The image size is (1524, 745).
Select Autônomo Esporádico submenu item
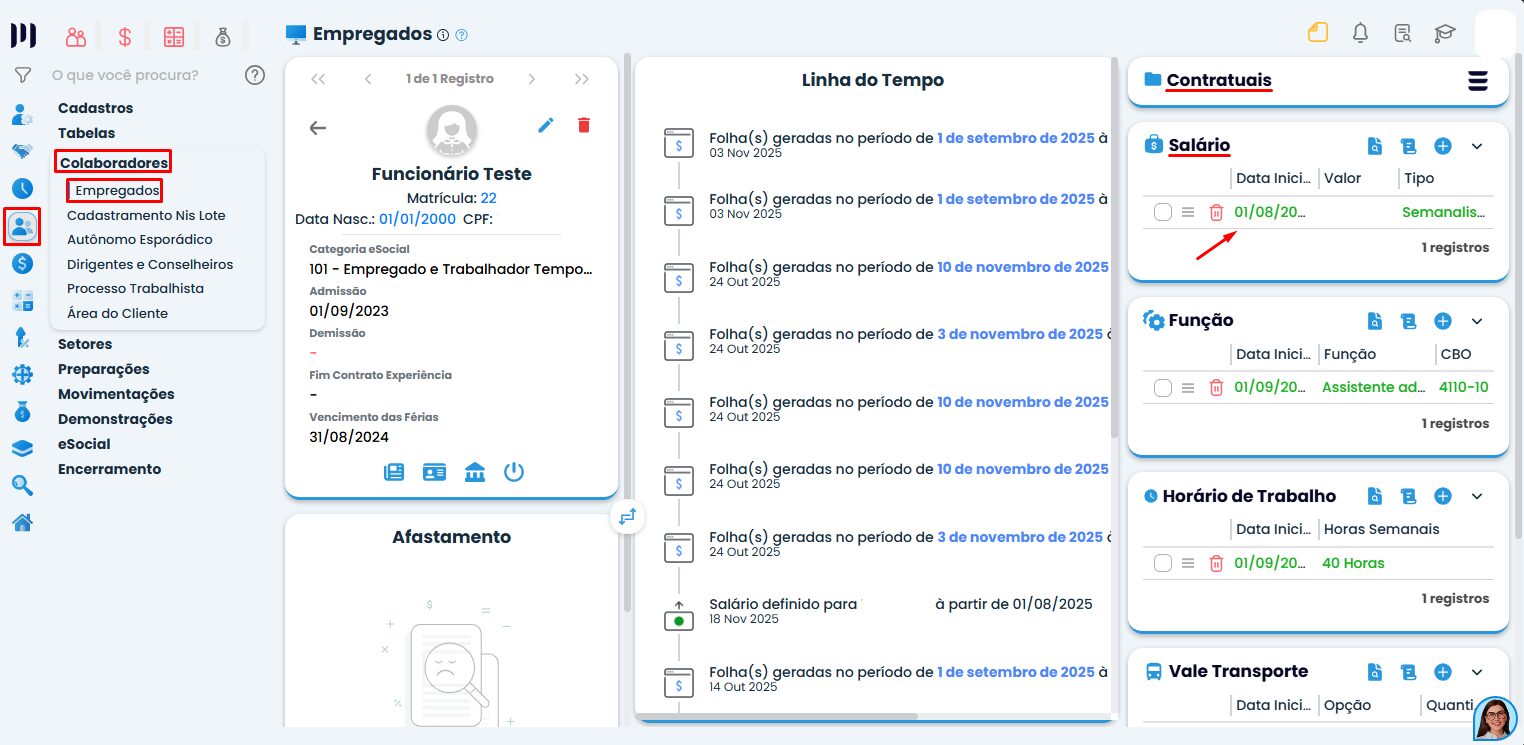tap(140, 240)
